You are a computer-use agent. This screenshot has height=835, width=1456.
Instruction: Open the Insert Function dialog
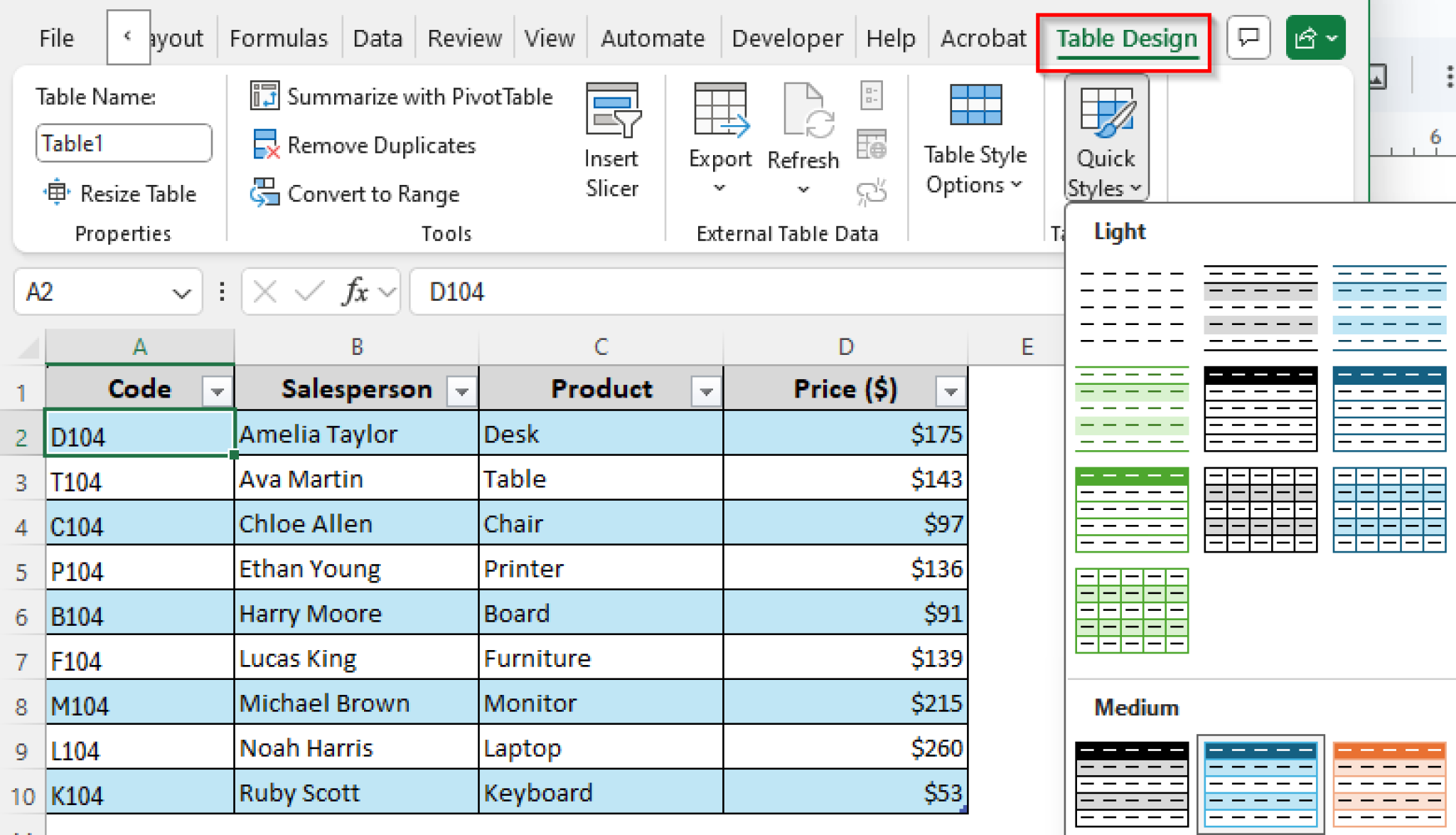click(355, 292)
